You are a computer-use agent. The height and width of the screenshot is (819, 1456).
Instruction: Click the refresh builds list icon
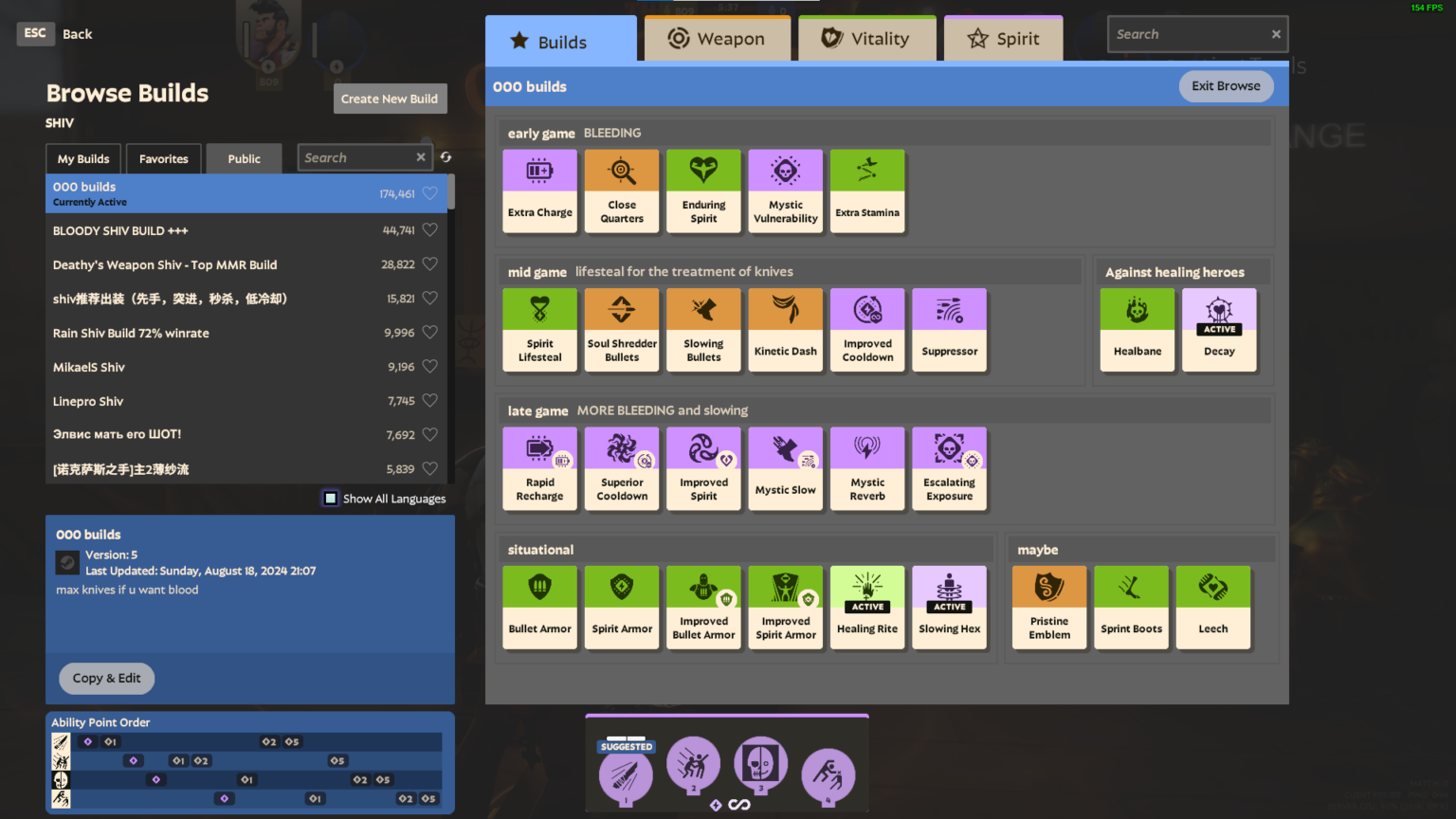(446, 157)
